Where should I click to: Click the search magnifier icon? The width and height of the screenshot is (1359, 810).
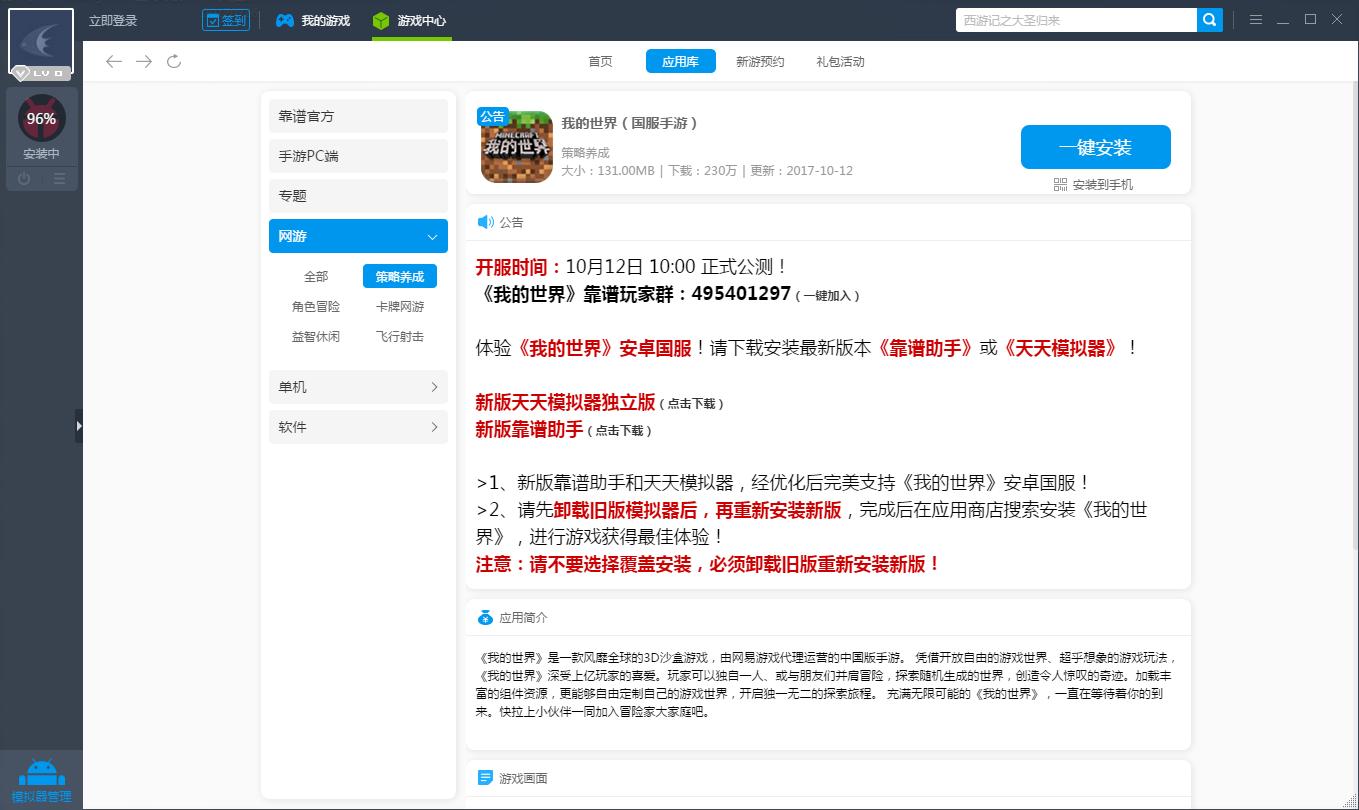[1209, 19]
